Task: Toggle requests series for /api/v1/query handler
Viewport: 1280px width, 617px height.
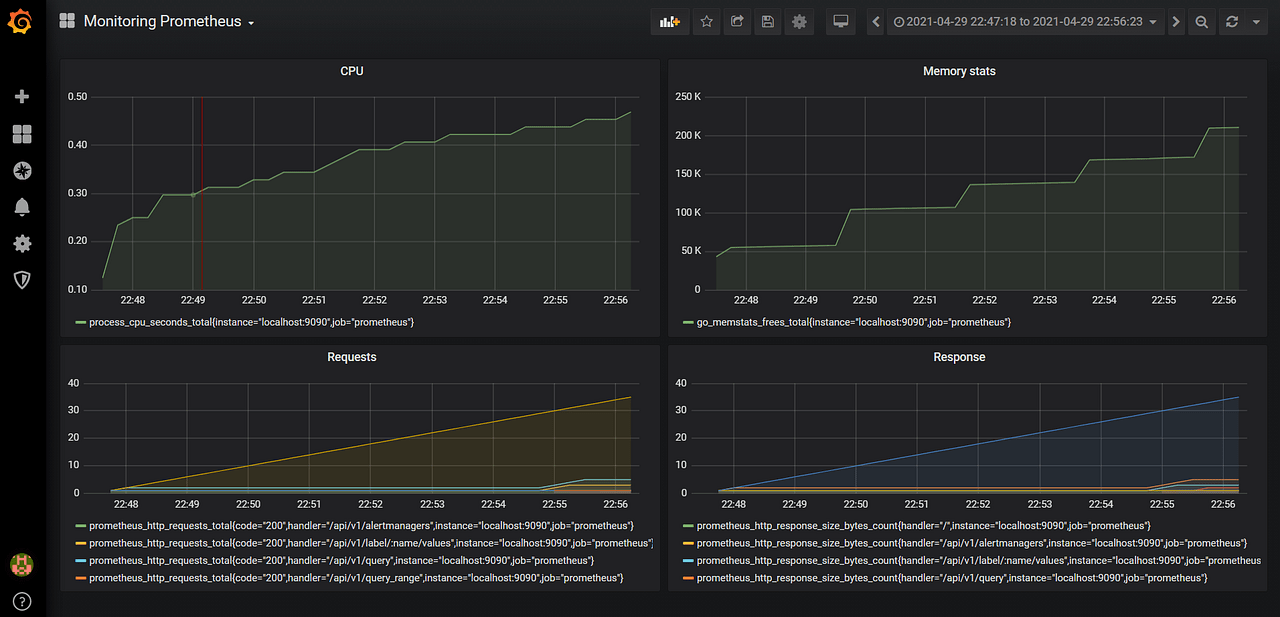Action: [x=341, y=560]
